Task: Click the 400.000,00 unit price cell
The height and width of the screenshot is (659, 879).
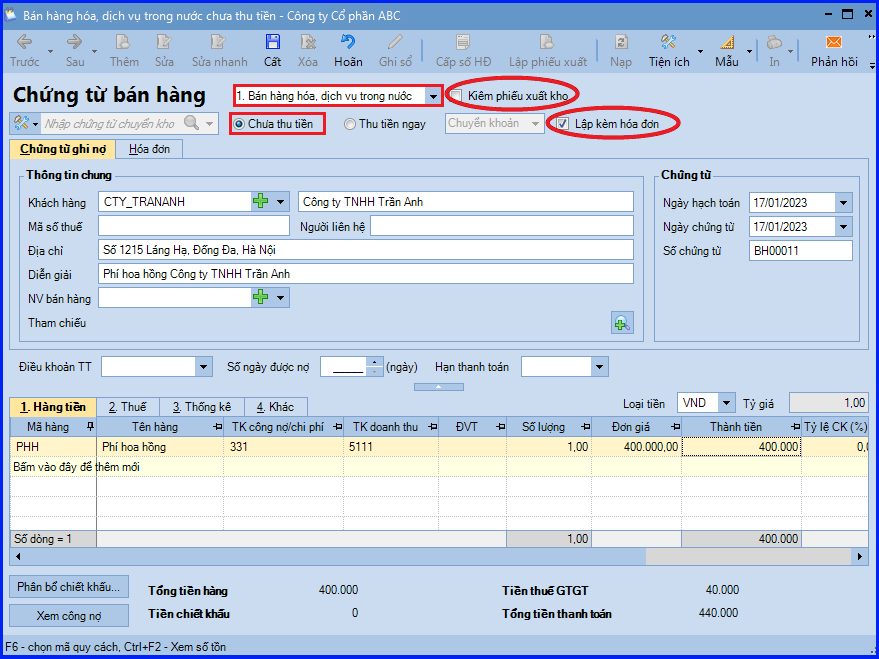Action: tap(637, 447)
